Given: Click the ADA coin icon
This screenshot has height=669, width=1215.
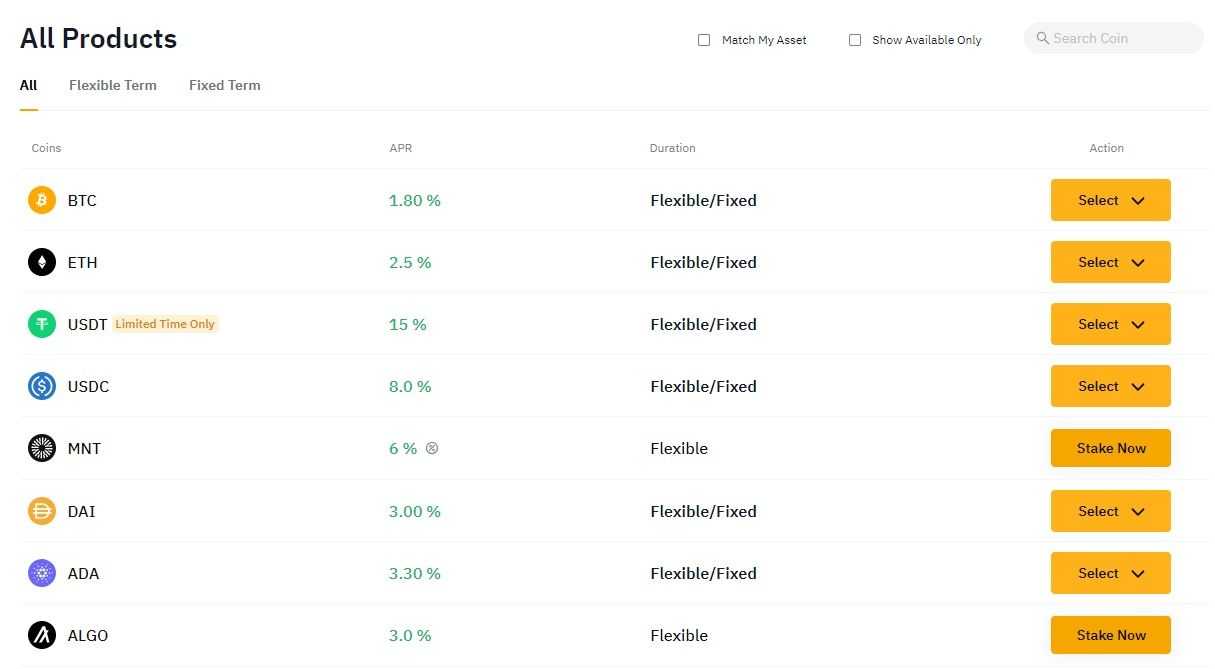Looking at the screenshot, I should (x=41, y=573).
